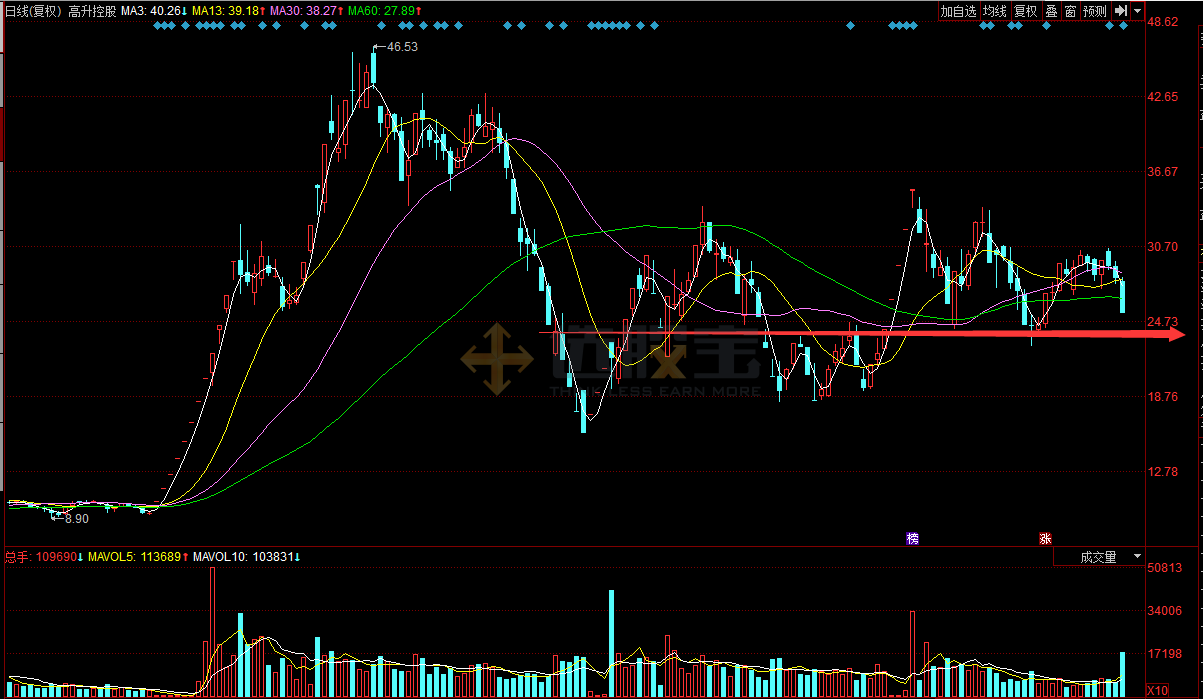The image size is (1203, 699).
Task: Click the MA60 green indicator label
Action: click(384, 11)
